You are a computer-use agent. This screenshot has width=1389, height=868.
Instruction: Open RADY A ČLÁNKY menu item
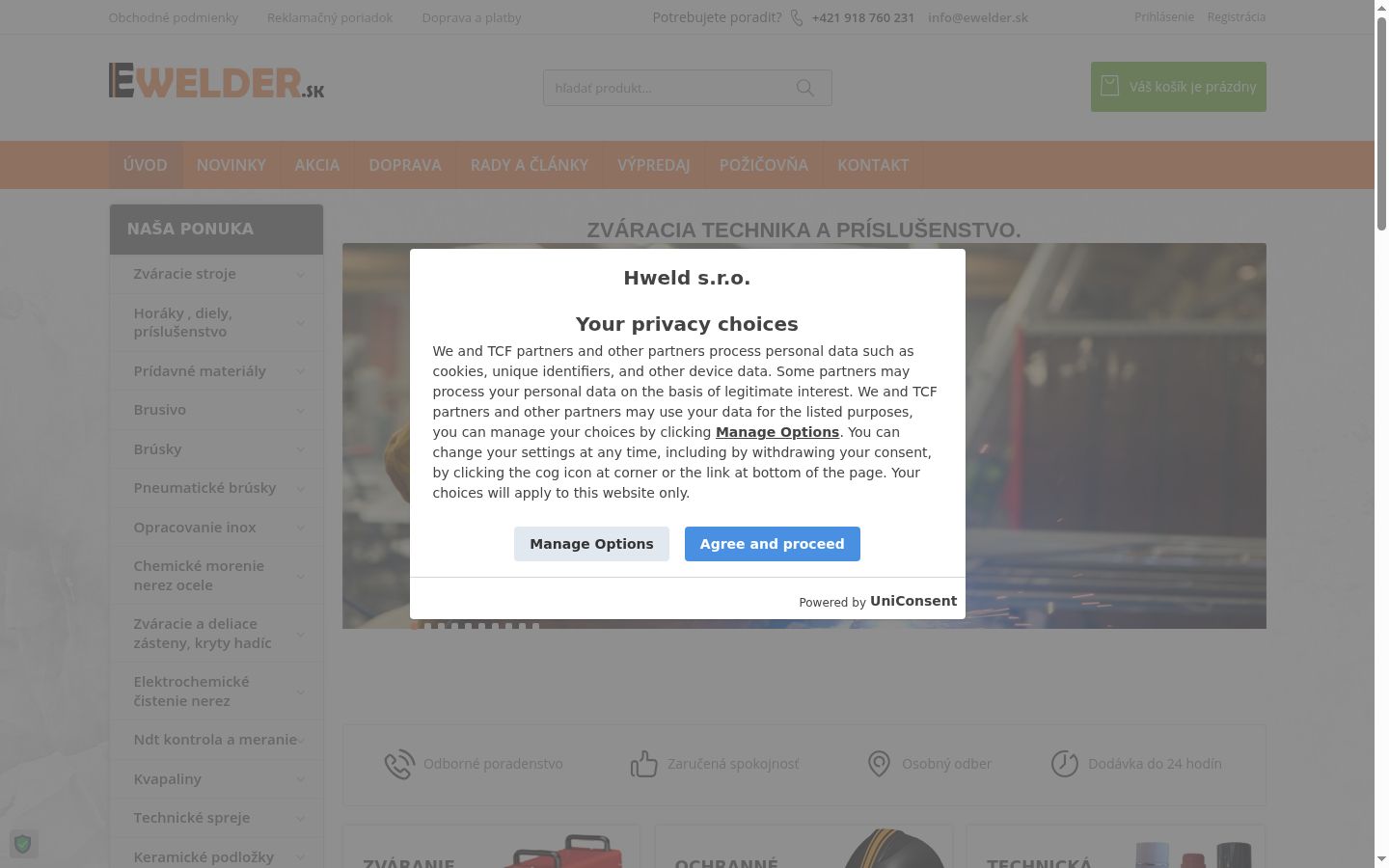pos(530,165)
